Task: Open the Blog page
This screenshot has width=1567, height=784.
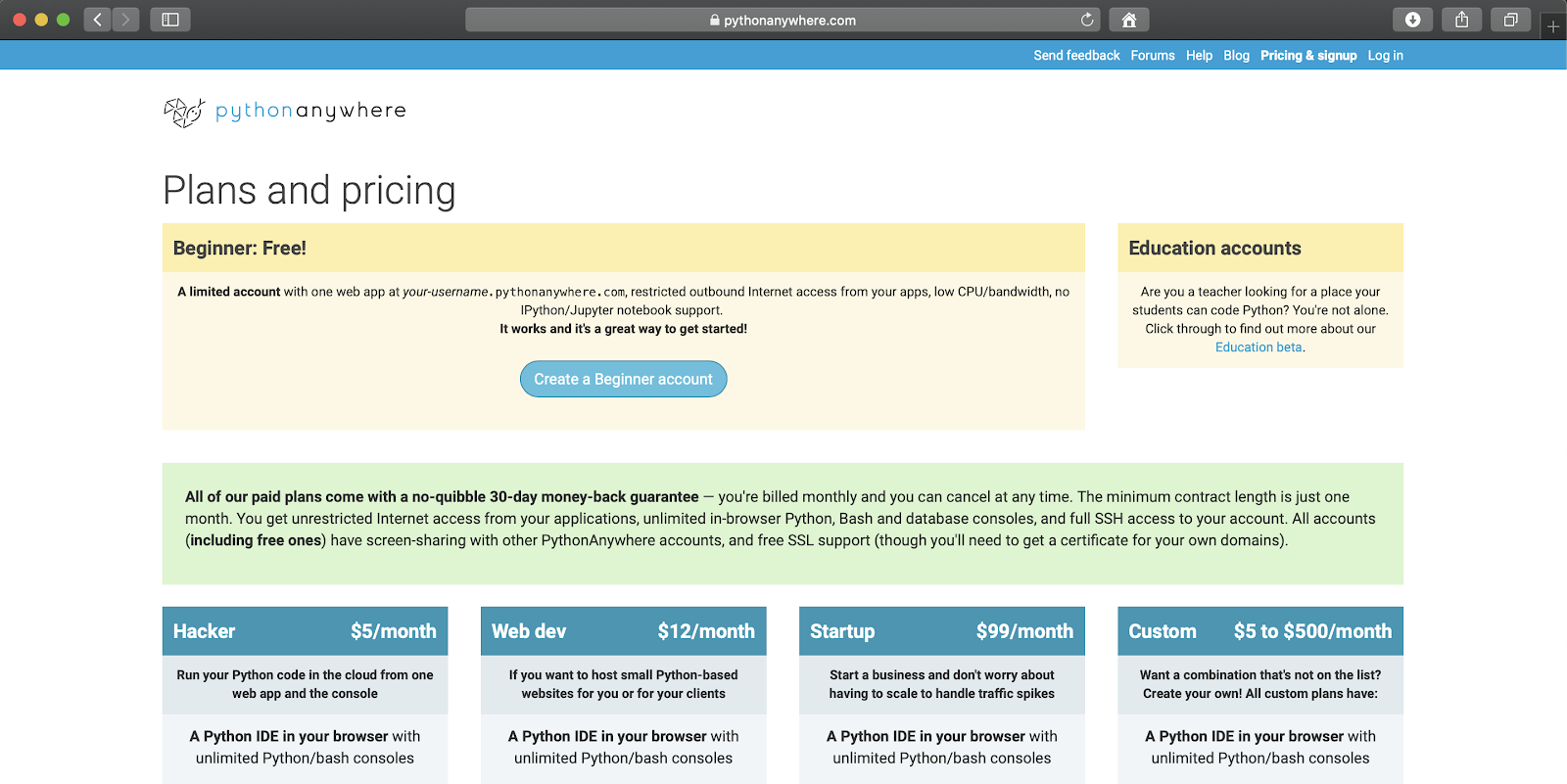Action: click(x=1236, y=56)
